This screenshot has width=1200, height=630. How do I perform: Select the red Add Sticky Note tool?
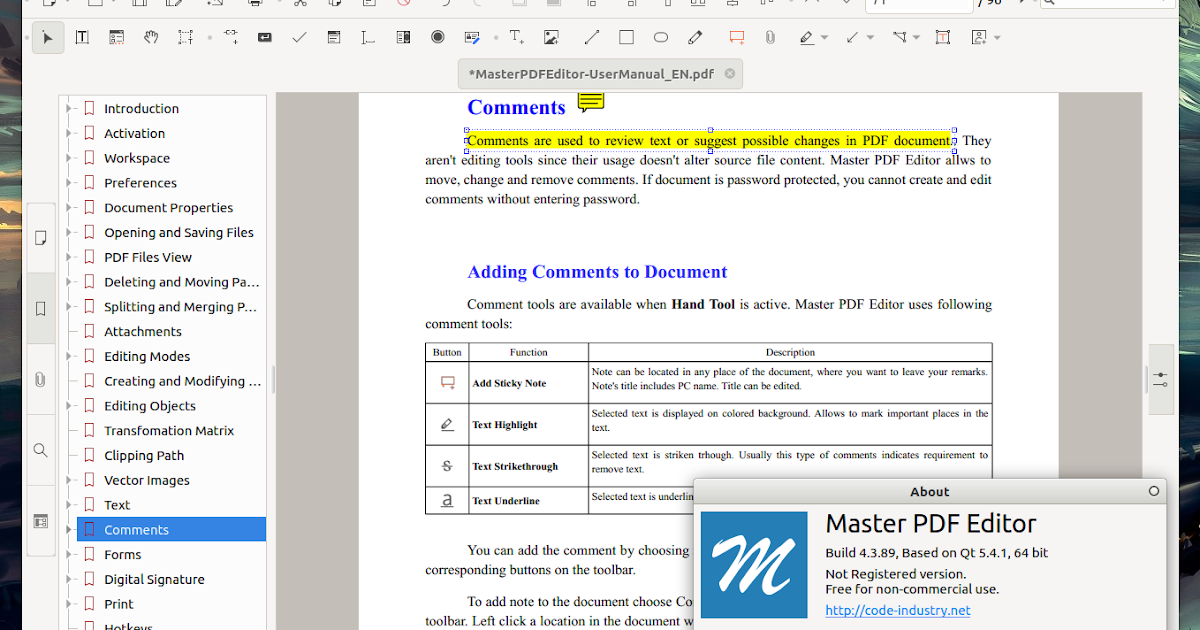coord(737,38)
